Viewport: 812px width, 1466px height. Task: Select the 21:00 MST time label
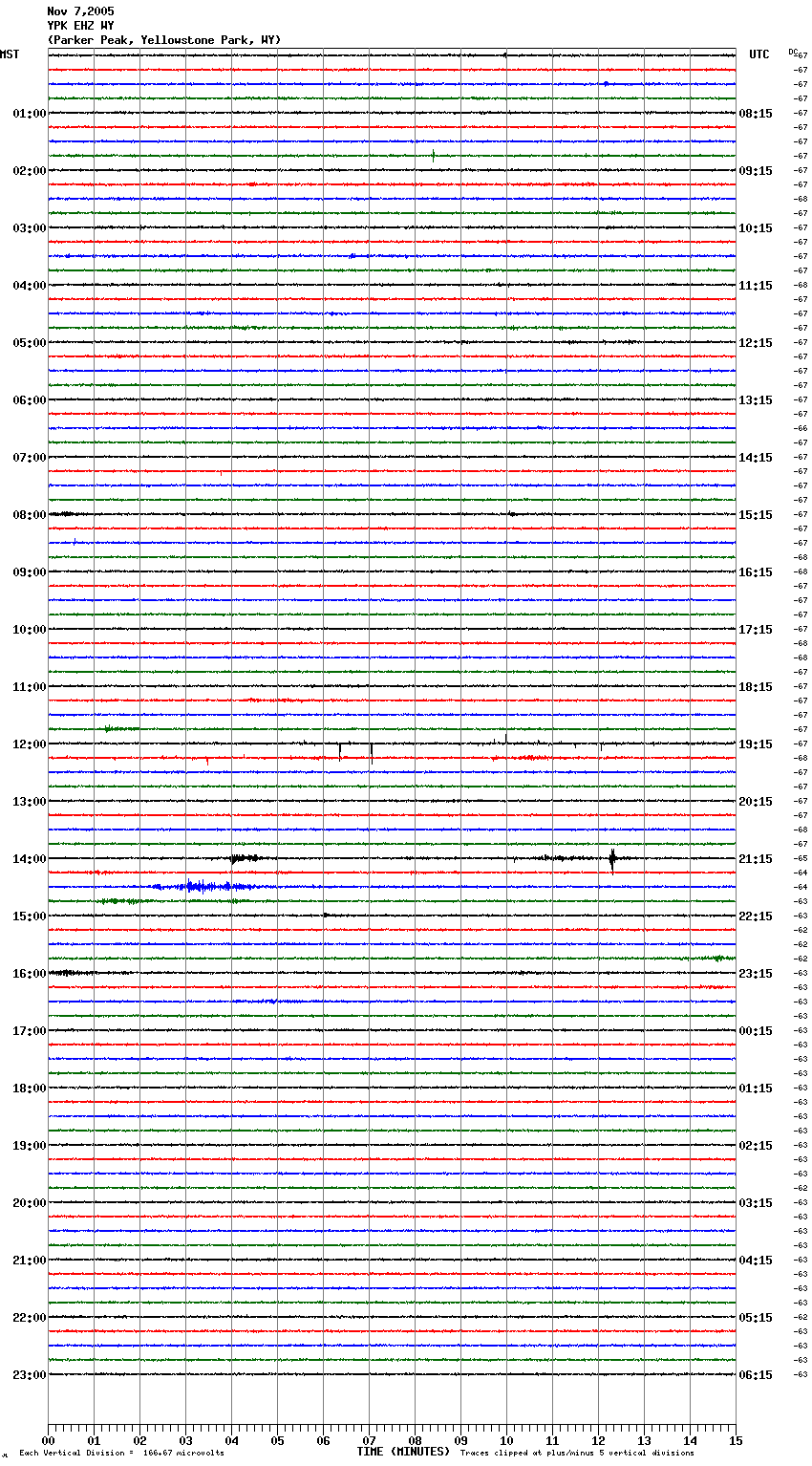(x=30, y=1261)
